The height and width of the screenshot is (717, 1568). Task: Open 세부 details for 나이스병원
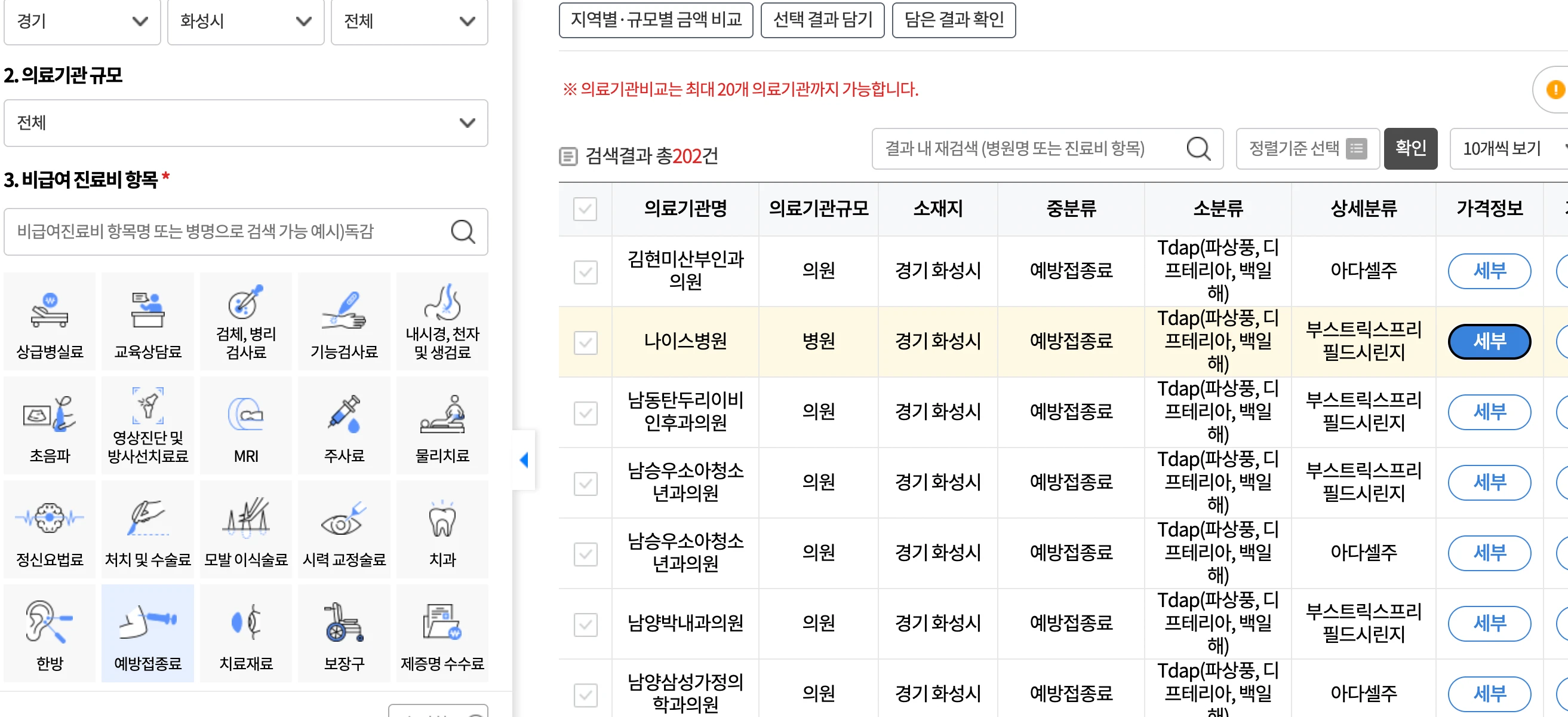[x=1489, y=342]
